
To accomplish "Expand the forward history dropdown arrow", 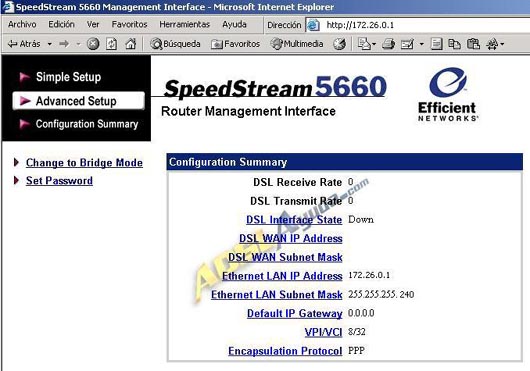I will point(78,44).
